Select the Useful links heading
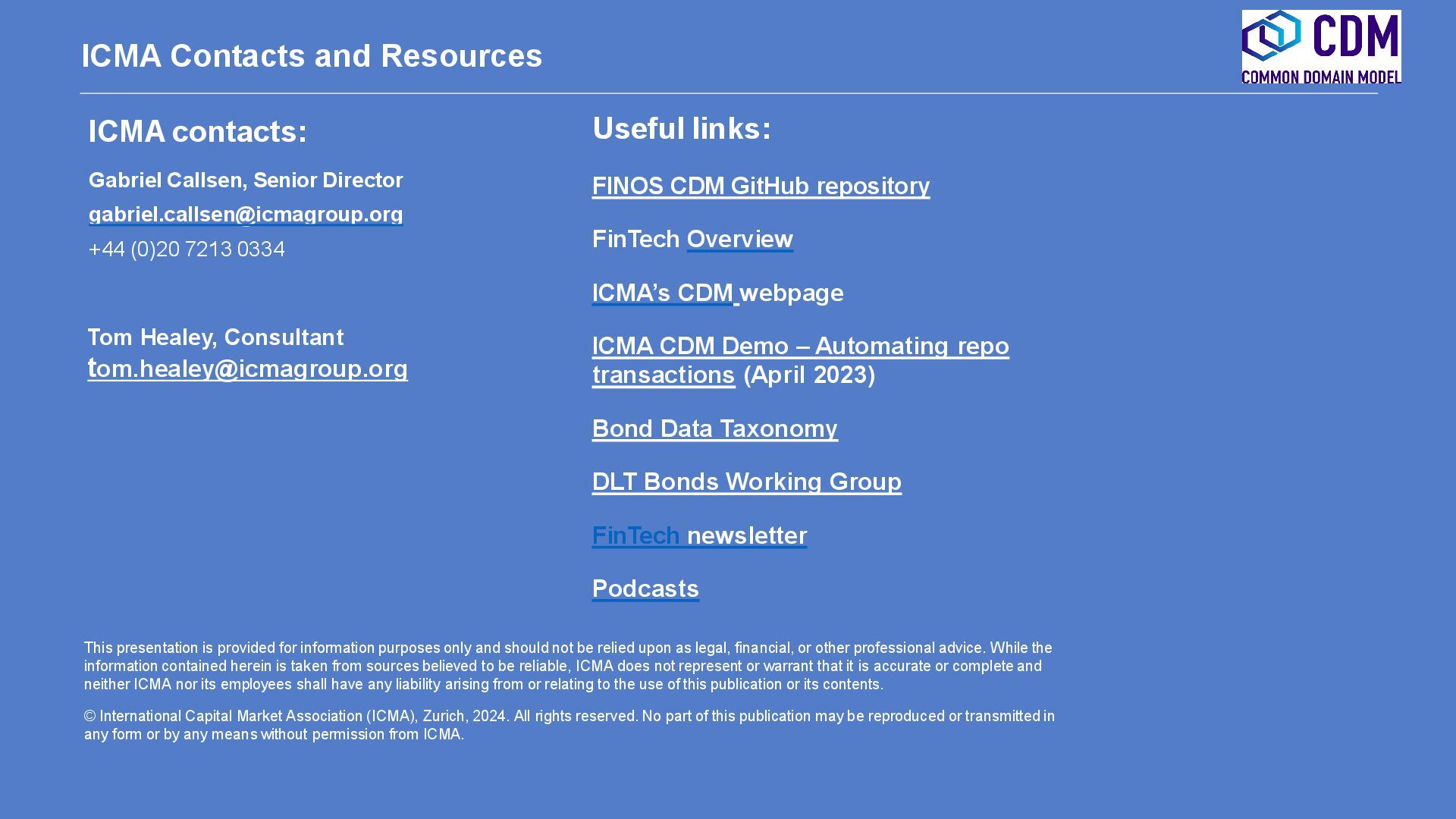1456x819 pixels. [x=681, y=129]
